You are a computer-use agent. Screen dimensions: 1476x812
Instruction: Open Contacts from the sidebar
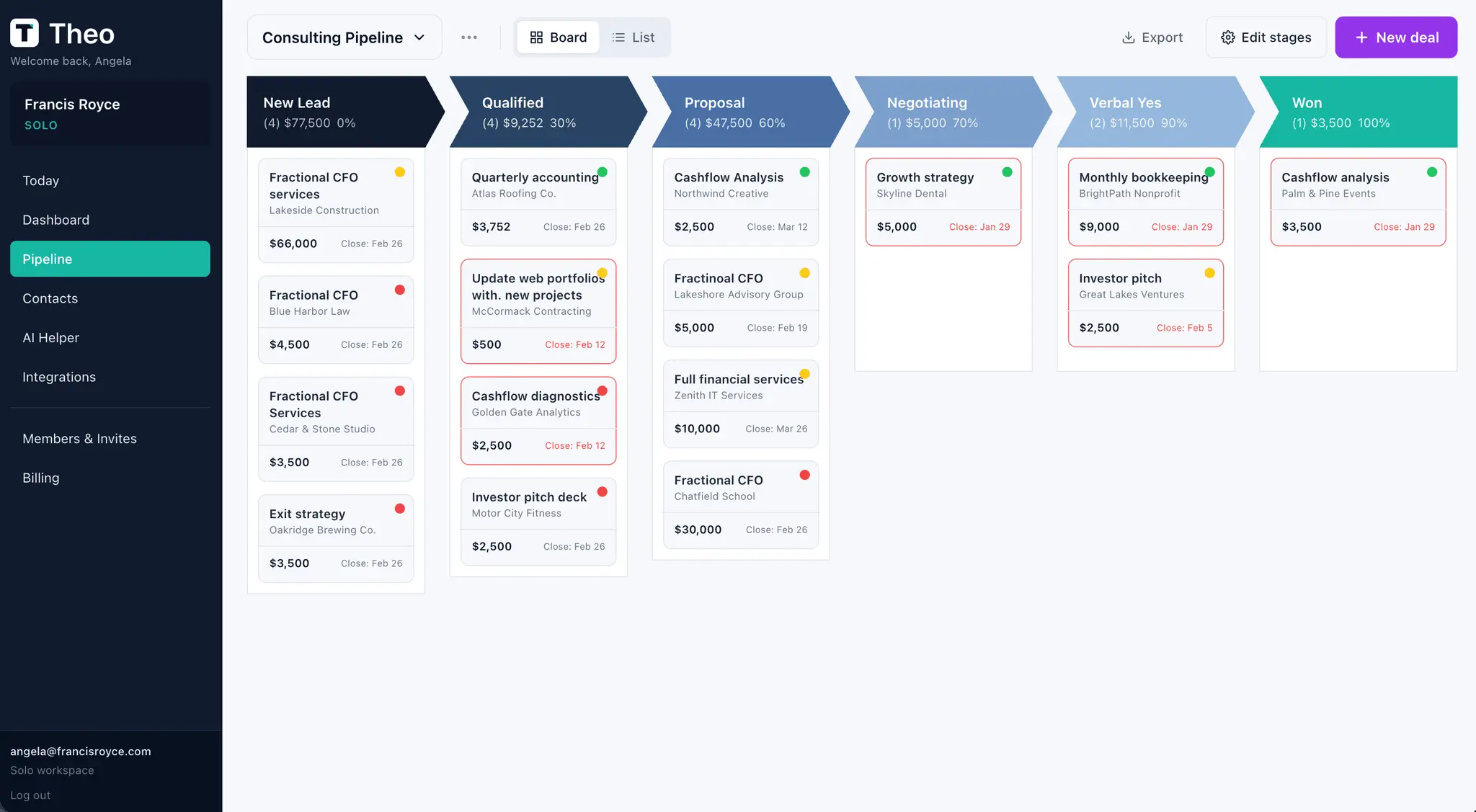click(110, 298)
